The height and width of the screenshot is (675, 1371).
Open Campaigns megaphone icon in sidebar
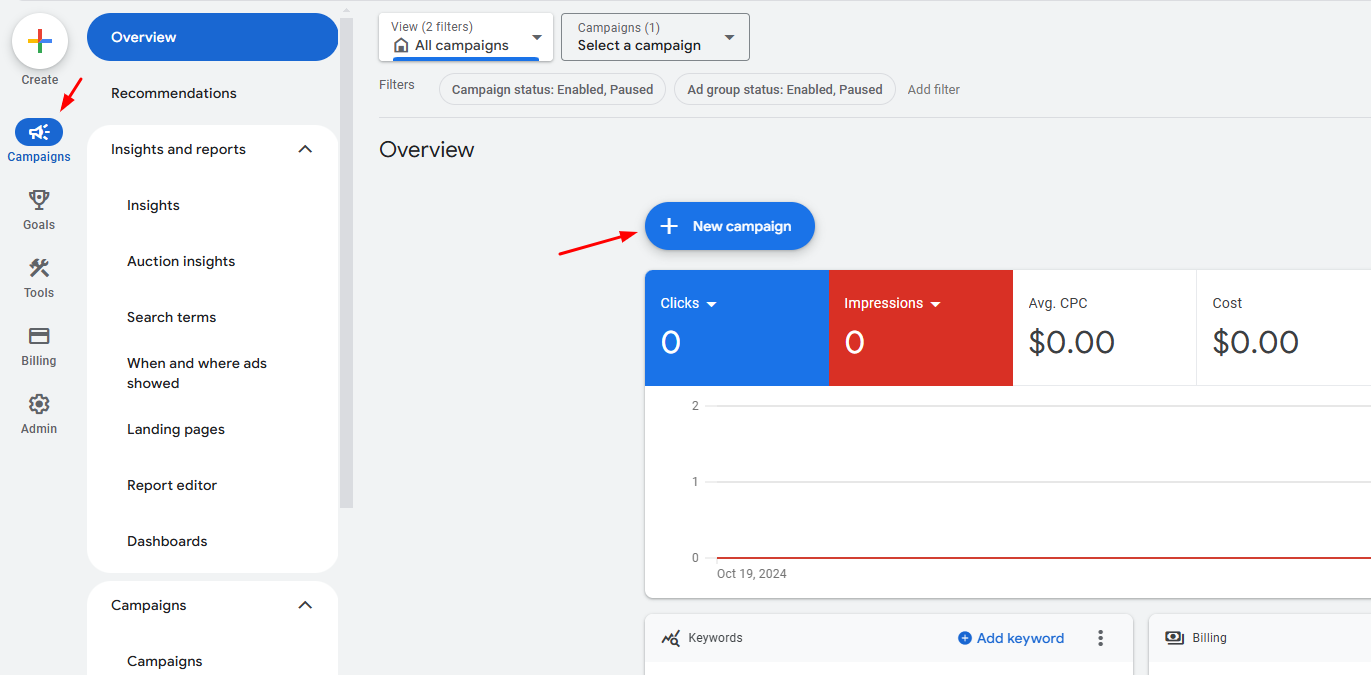[x=39, y=132]
